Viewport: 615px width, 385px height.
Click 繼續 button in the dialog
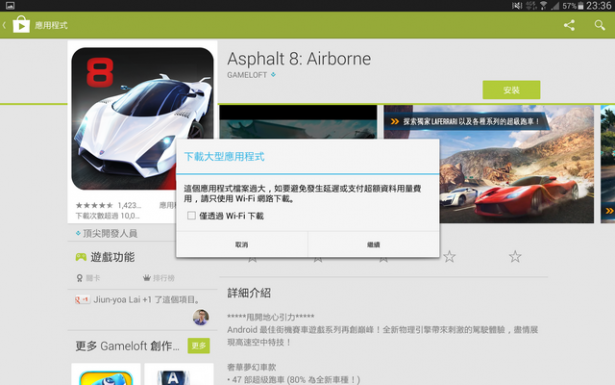[374, 245]
